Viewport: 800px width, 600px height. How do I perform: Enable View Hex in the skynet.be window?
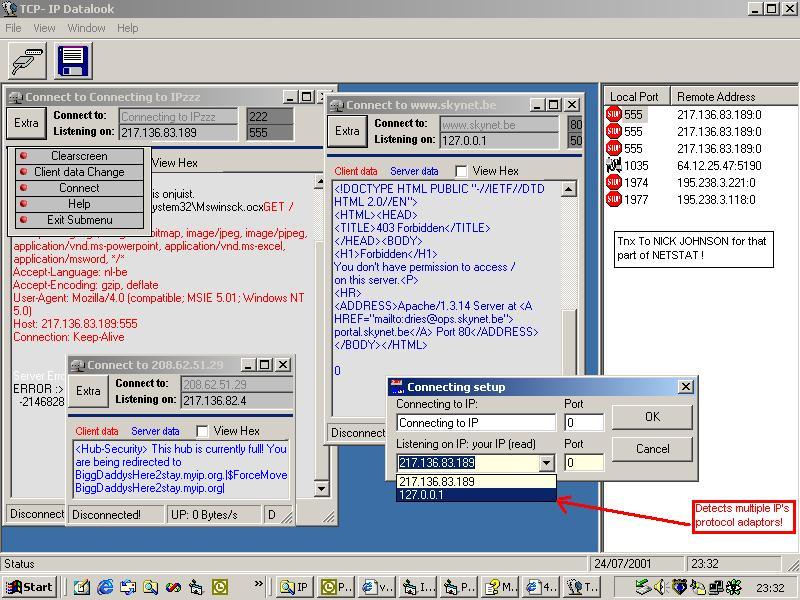(x=460, y=171)
